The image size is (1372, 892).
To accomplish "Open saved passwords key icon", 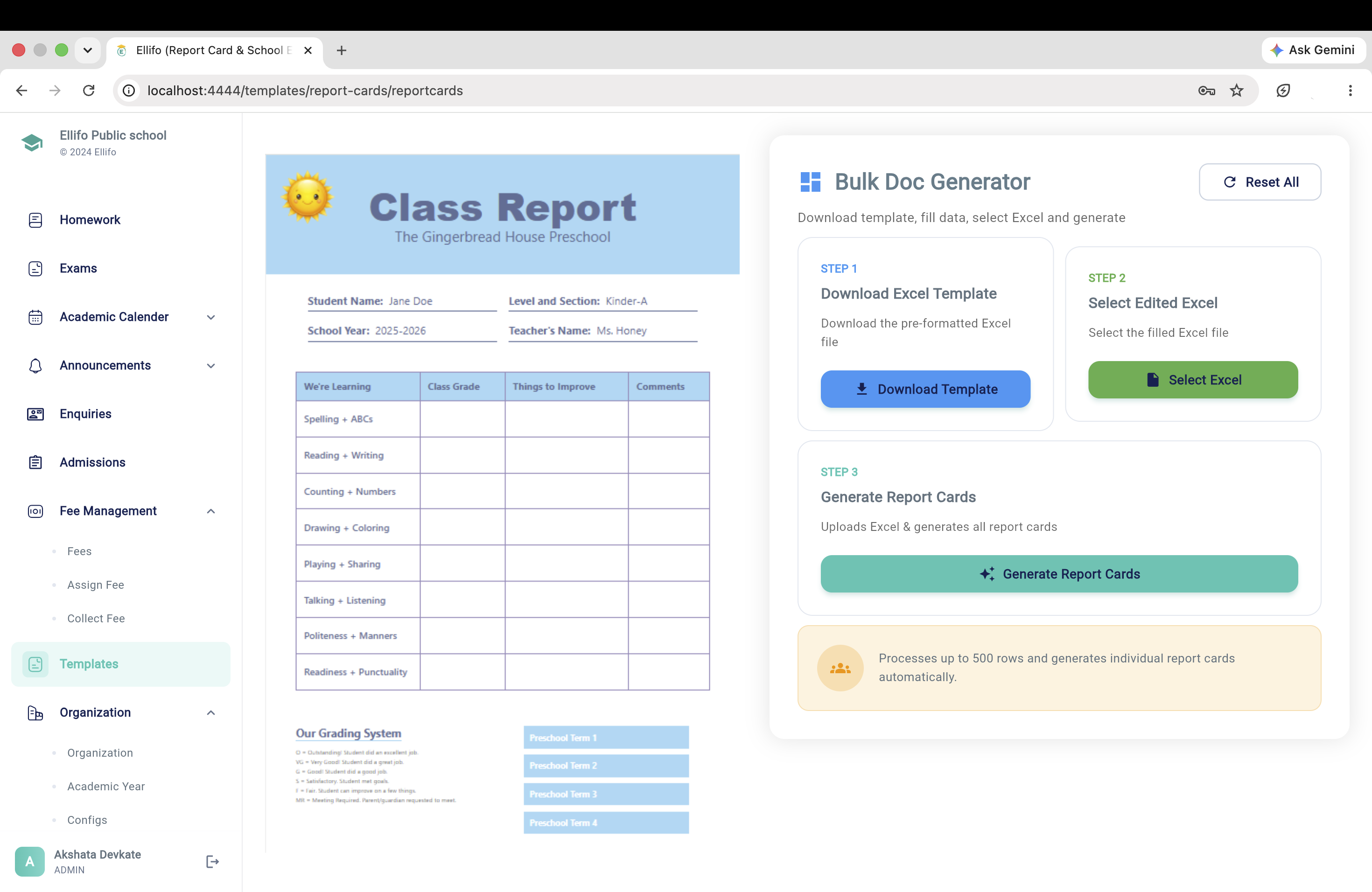I will (x=1206, y=91).
